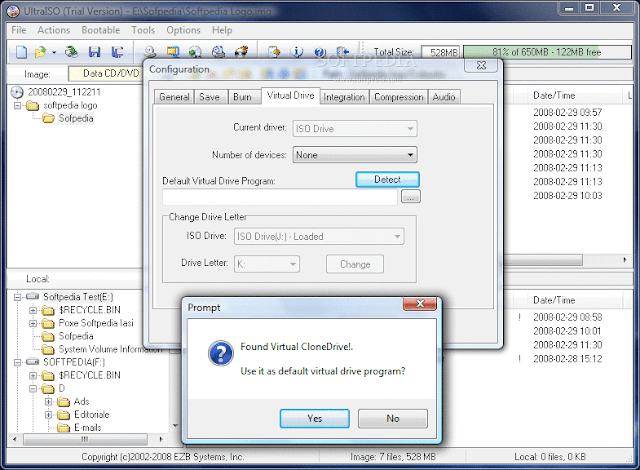Screen dimensions: 640x470
Task: Expand the Editoriale folder
Action: (48, 415)
